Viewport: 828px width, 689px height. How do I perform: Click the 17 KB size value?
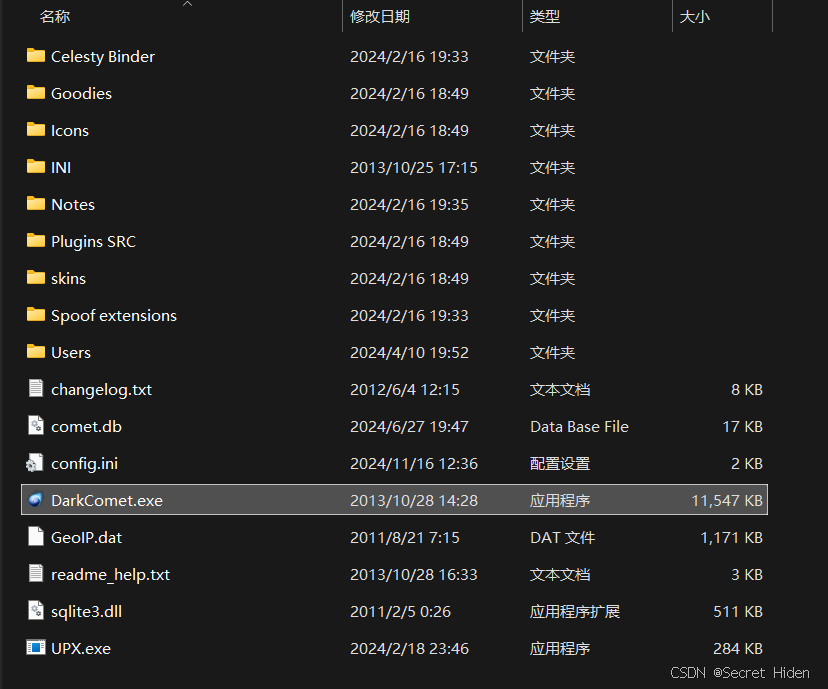742,427
